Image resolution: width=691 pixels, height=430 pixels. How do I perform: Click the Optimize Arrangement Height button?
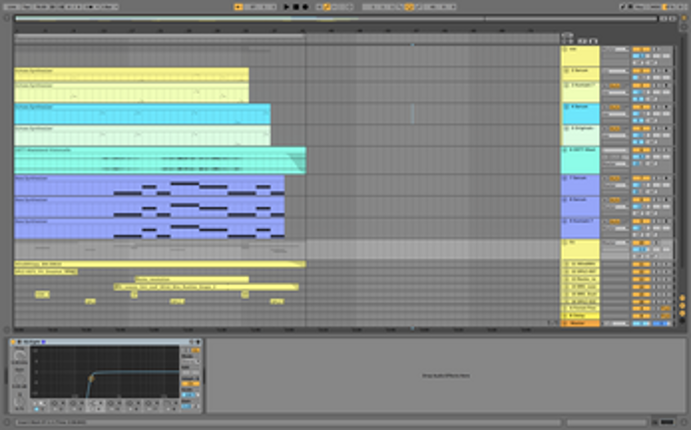[664, 19]
